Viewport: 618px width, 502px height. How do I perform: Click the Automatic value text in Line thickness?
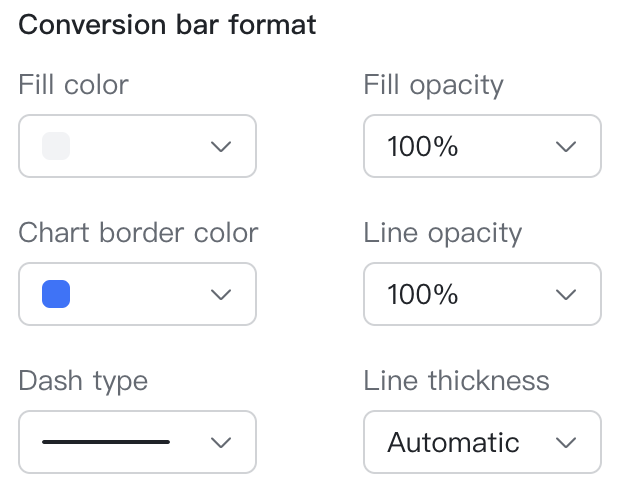pos(453,442)
